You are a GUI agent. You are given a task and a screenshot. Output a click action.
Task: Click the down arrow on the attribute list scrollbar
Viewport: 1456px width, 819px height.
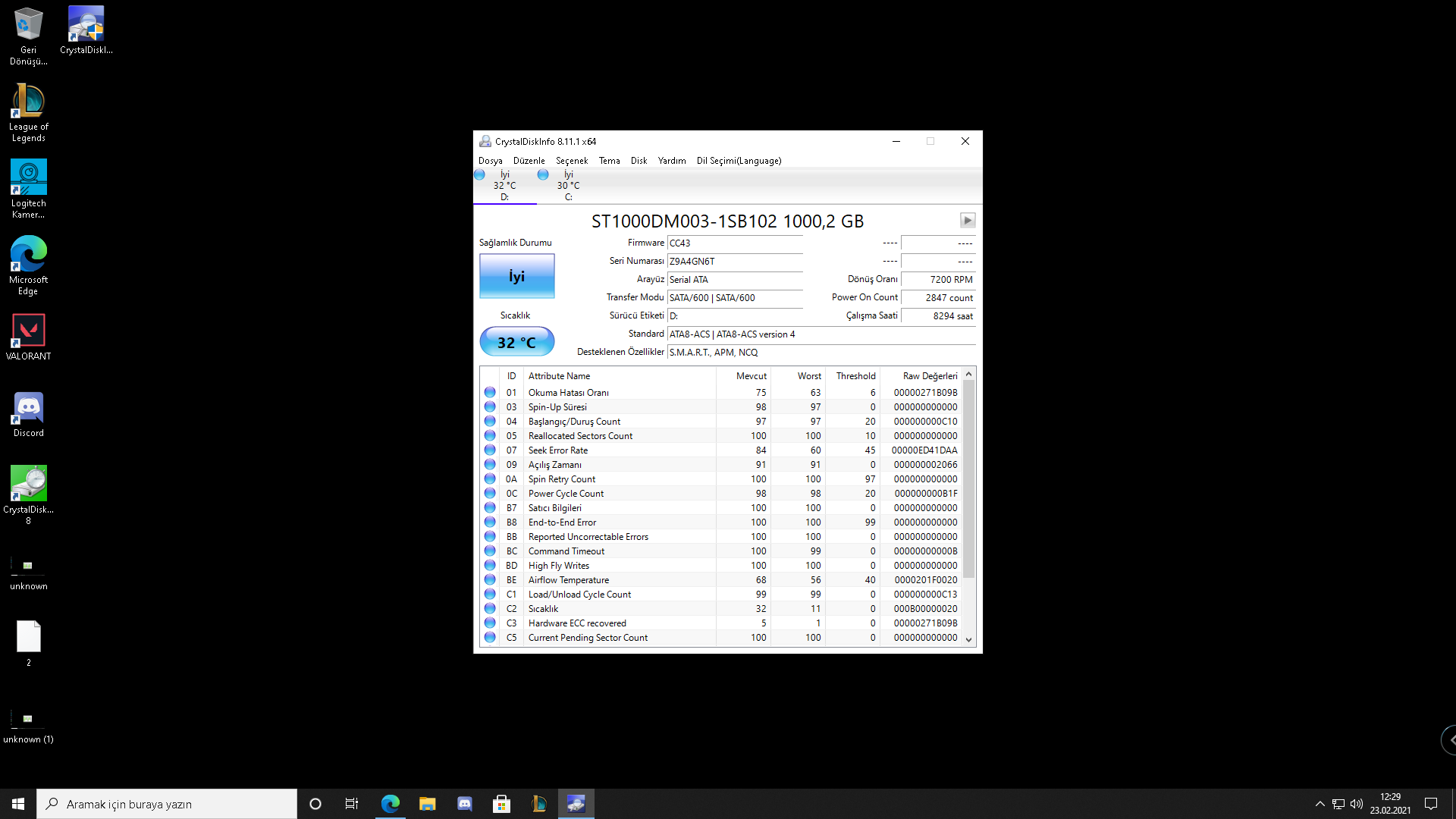(968, 639)
